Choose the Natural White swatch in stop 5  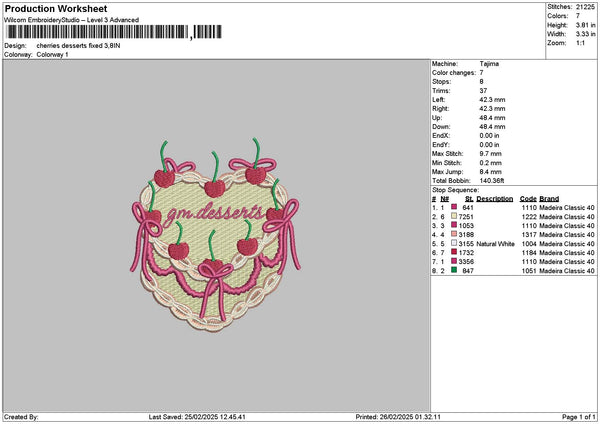[454, 242]
